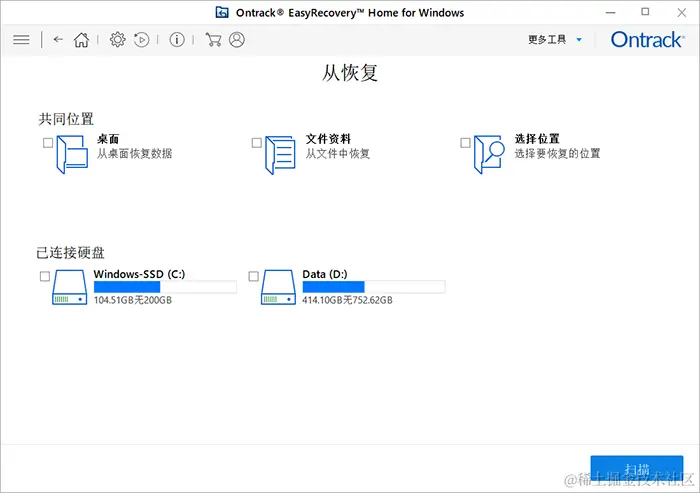The height and width of the screenshot is (493, 700).
Task: Expand the 更多工具 dropdown arrow
Action: [579, 40]
